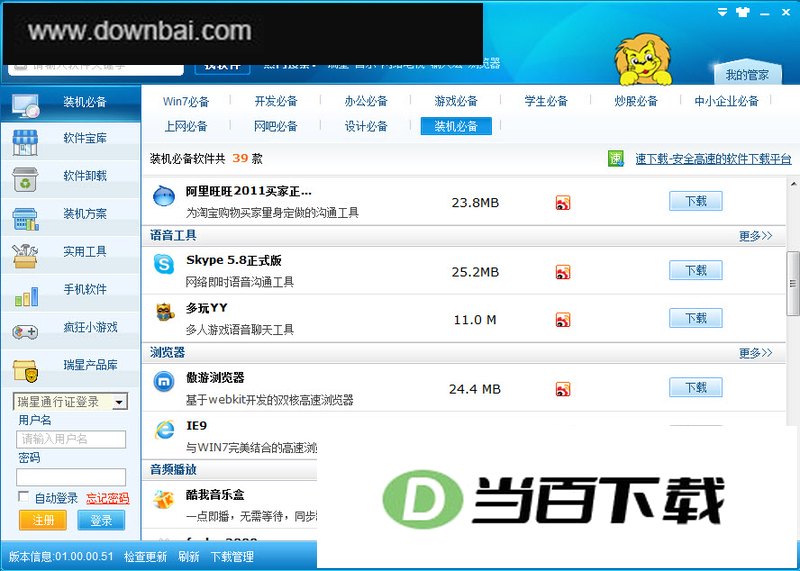Download 阿里旺旺2011 with 下载 button

point(696,201)
